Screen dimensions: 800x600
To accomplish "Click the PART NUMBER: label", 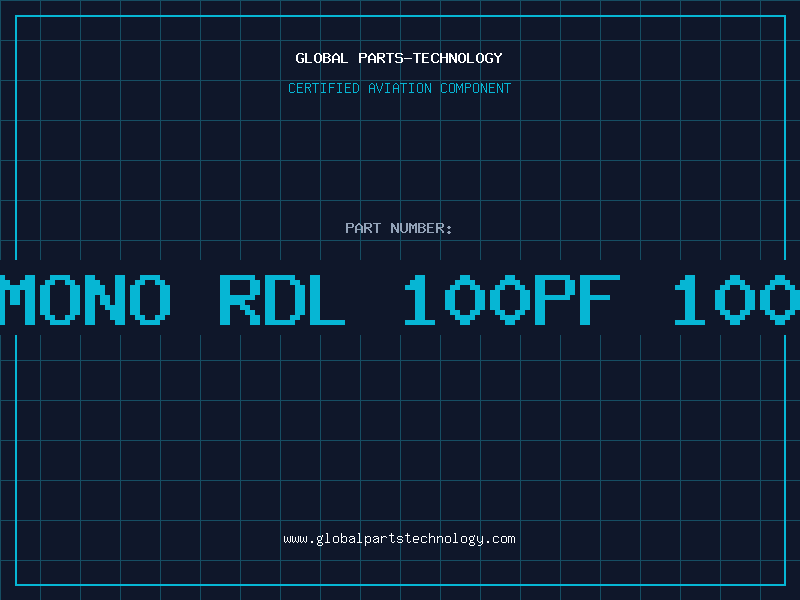I will click(x=399, y=228).
